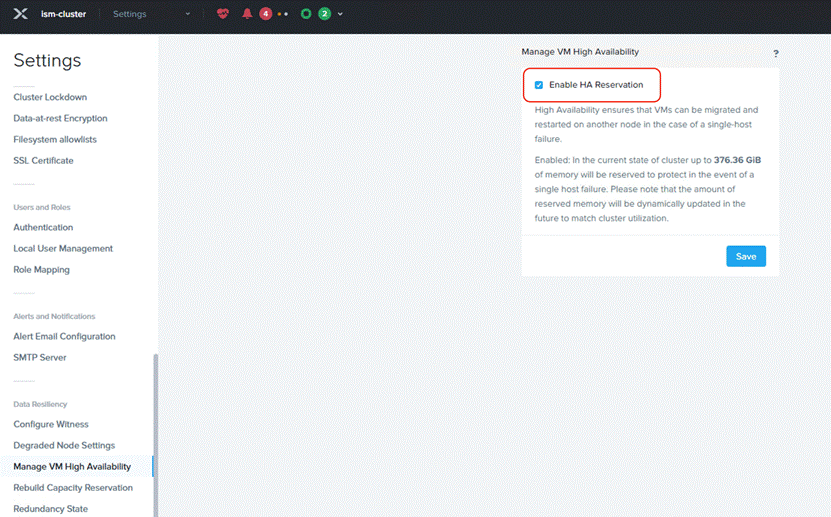Viewport: 831px width, 517px height.
Task: Open Cluster Lockdown settings
Action: pyautogui.click(x=50, y=97)
